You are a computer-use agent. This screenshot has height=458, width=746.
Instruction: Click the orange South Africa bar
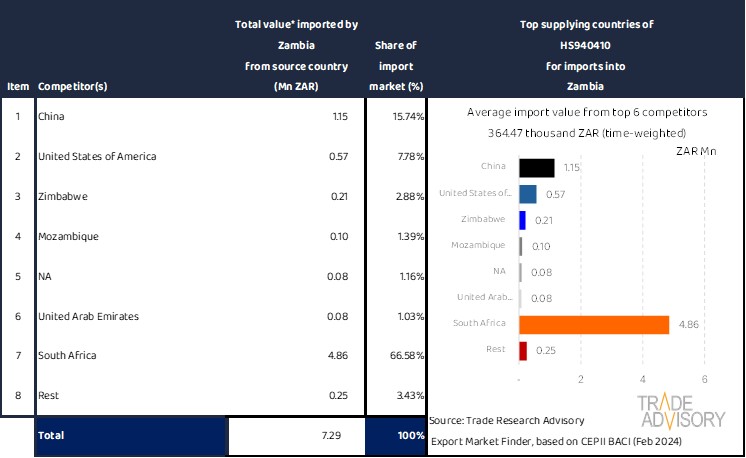point(594,324)
